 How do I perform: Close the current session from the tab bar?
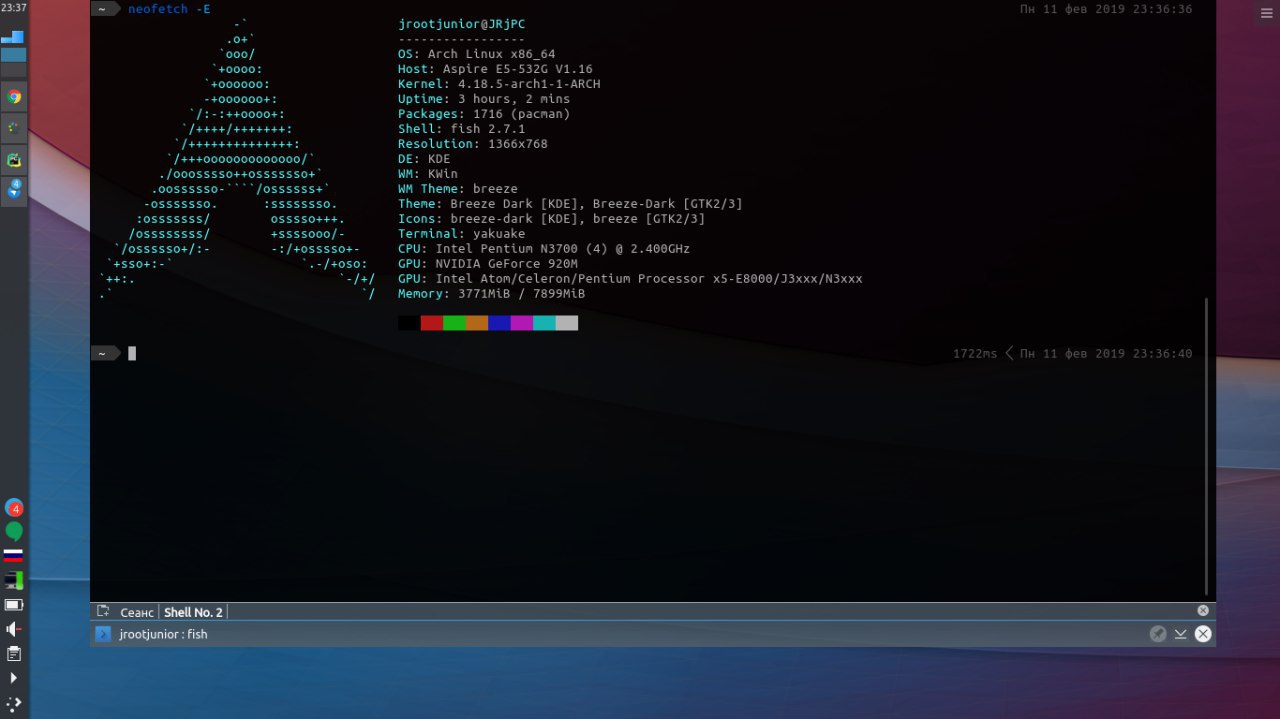[1203, 611]
